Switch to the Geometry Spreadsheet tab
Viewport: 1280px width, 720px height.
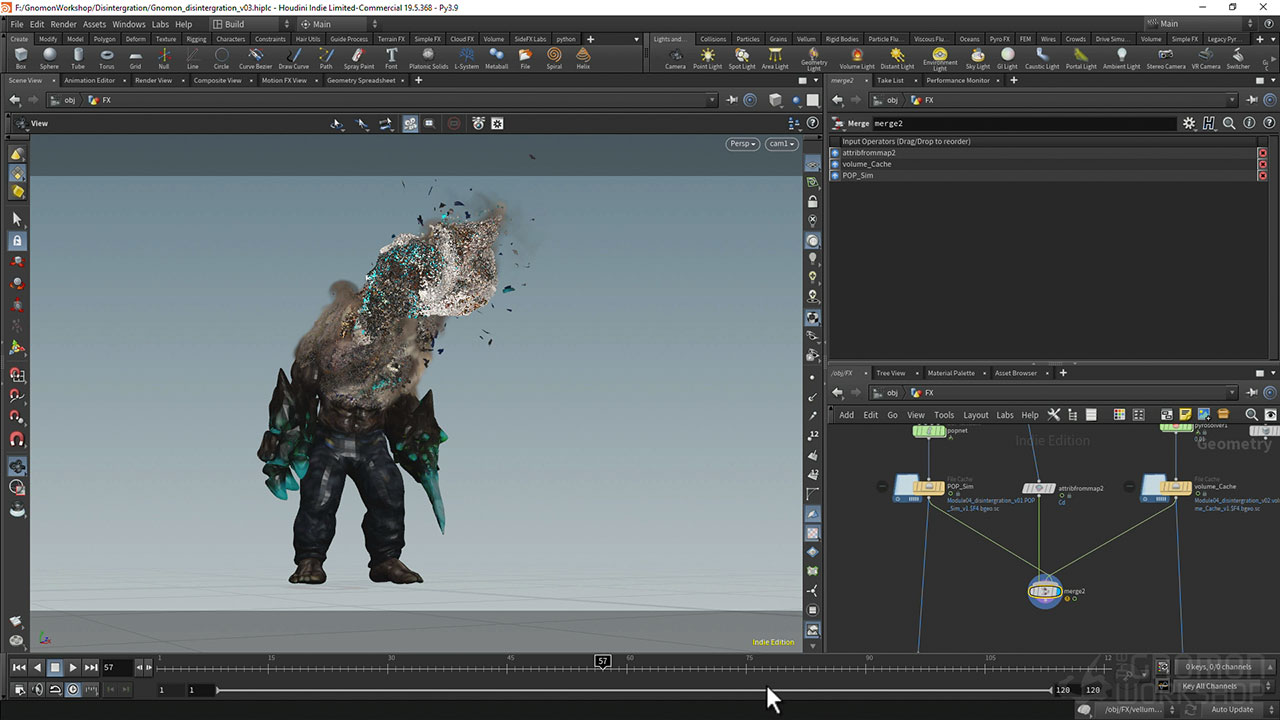[x=362, y=80]
